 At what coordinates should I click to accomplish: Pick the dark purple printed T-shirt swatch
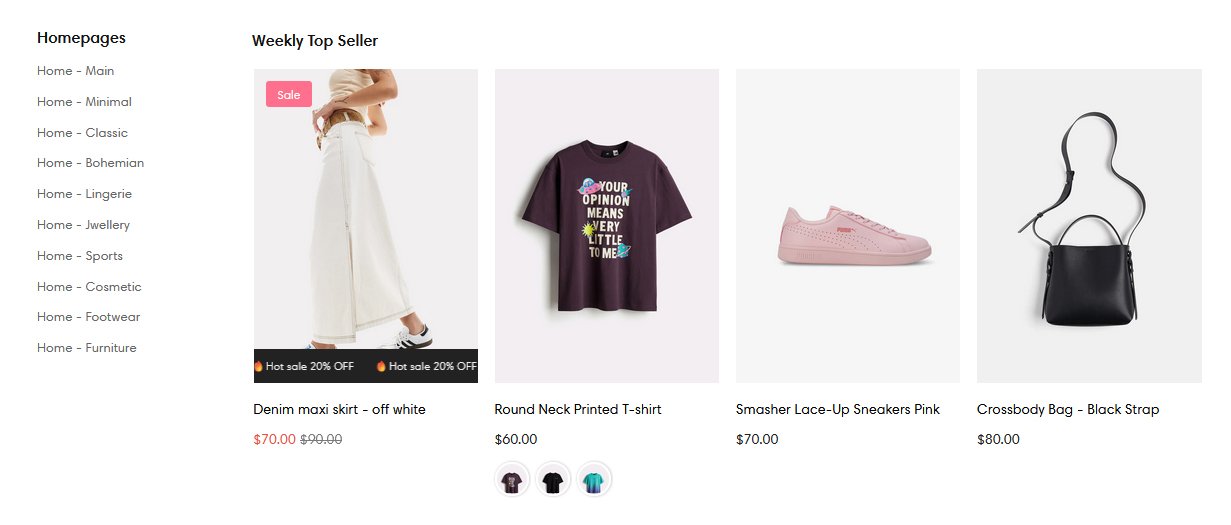[x=512, y=481]
